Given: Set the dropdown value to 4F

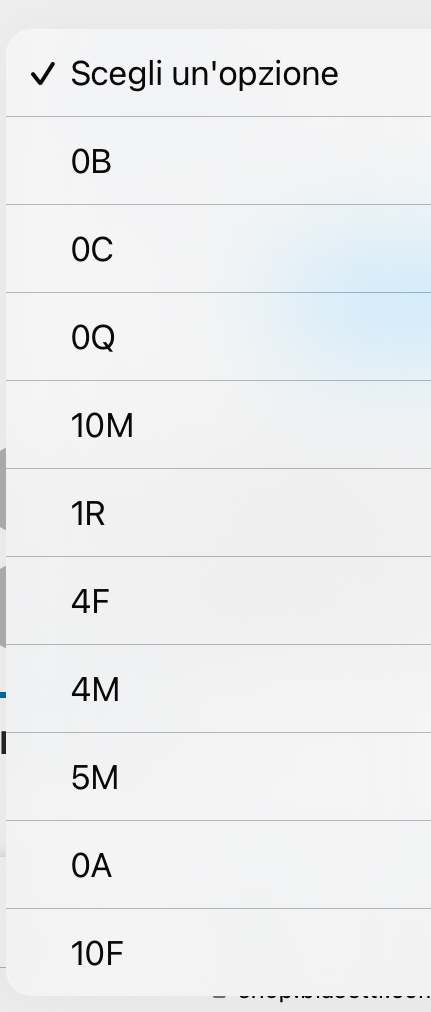Looking at the screenshot, I should (x=219, y=600).
